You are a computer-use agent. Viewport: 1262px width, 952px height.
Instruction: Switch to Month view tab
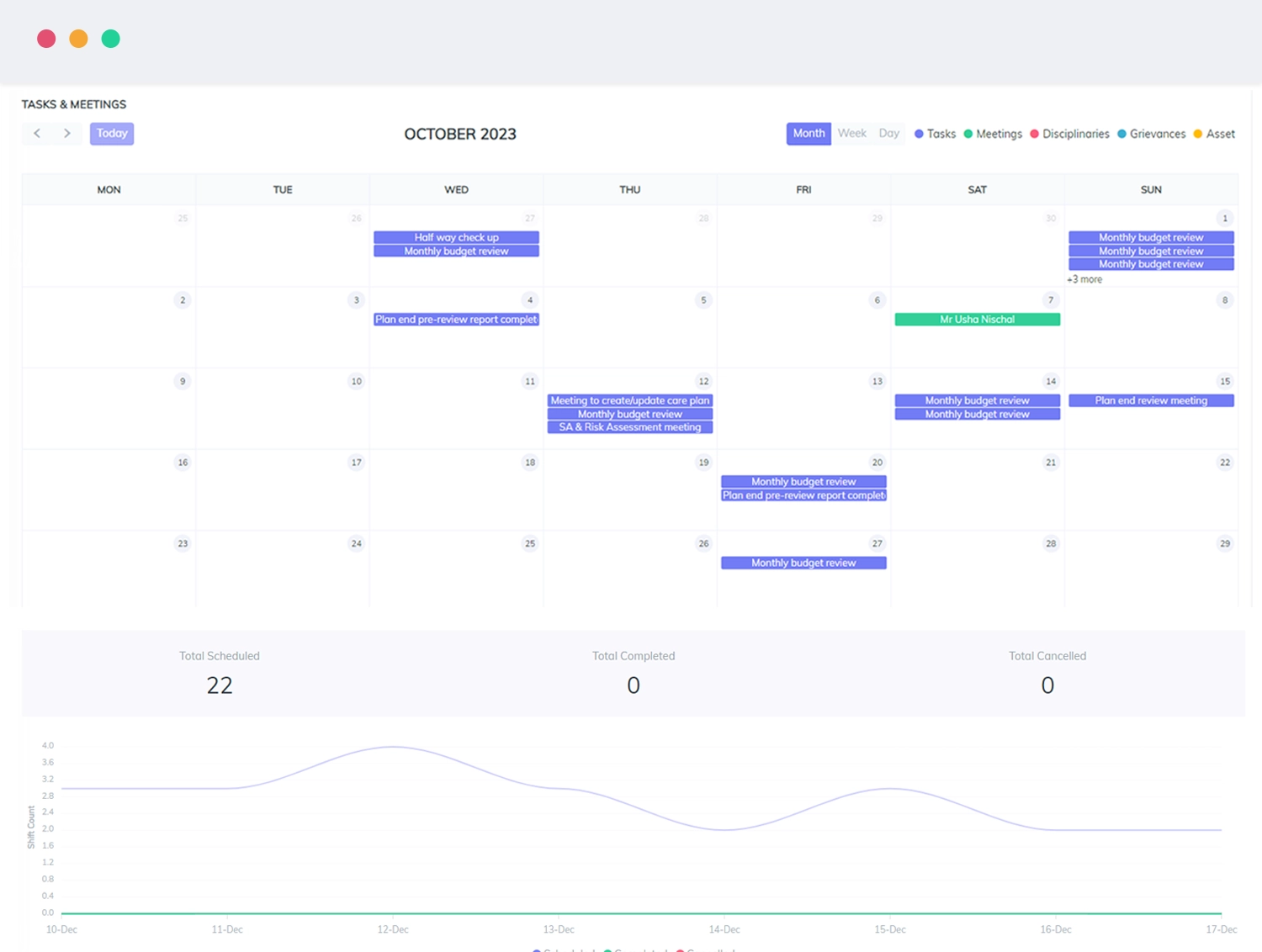tap(809, 134)
